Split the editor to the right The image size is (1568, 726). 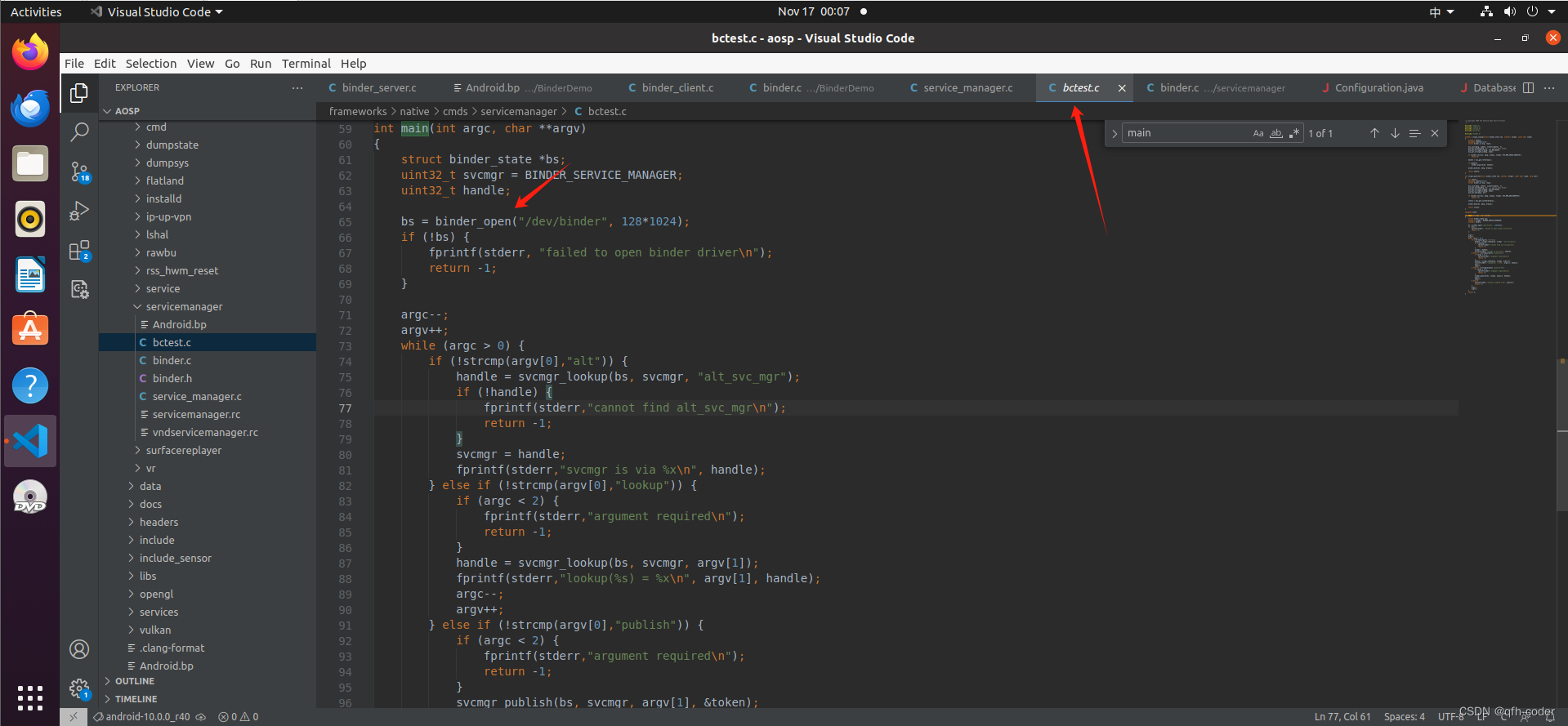(x=1529, y=87)
